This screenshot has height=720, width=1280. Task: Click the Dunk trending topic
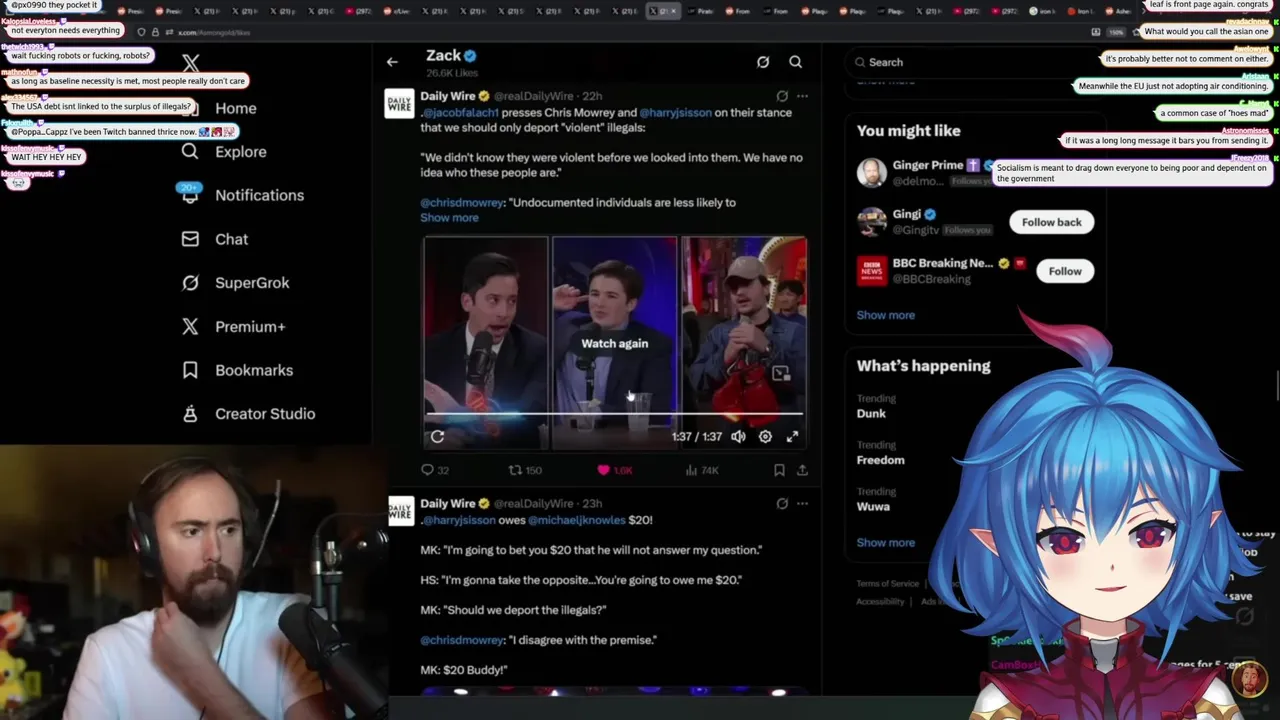871,414
